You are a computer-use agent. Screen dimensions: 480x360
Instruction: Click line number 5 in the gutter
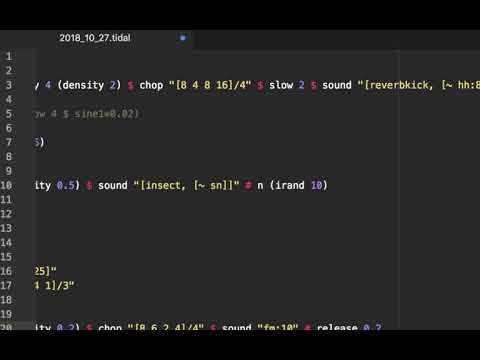[9, 114]
